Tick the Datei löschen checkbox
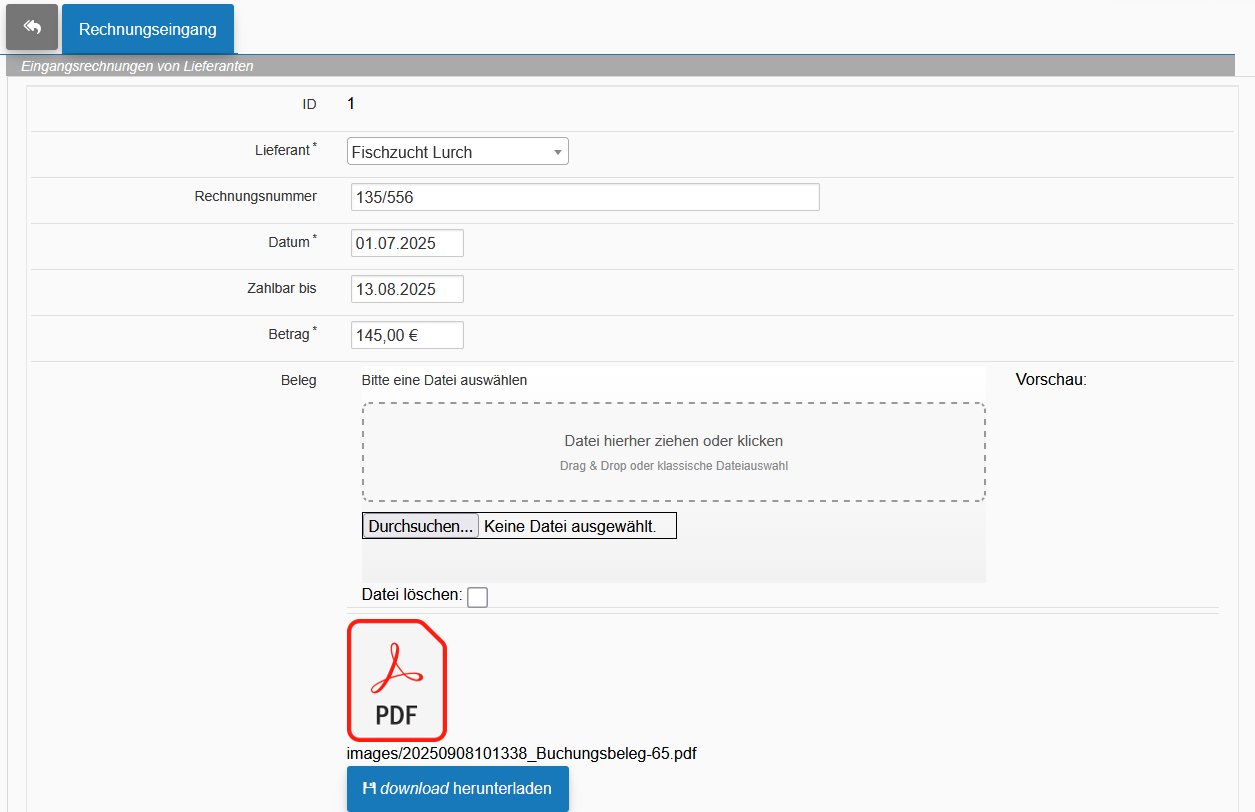 click(x=478, y=597)
